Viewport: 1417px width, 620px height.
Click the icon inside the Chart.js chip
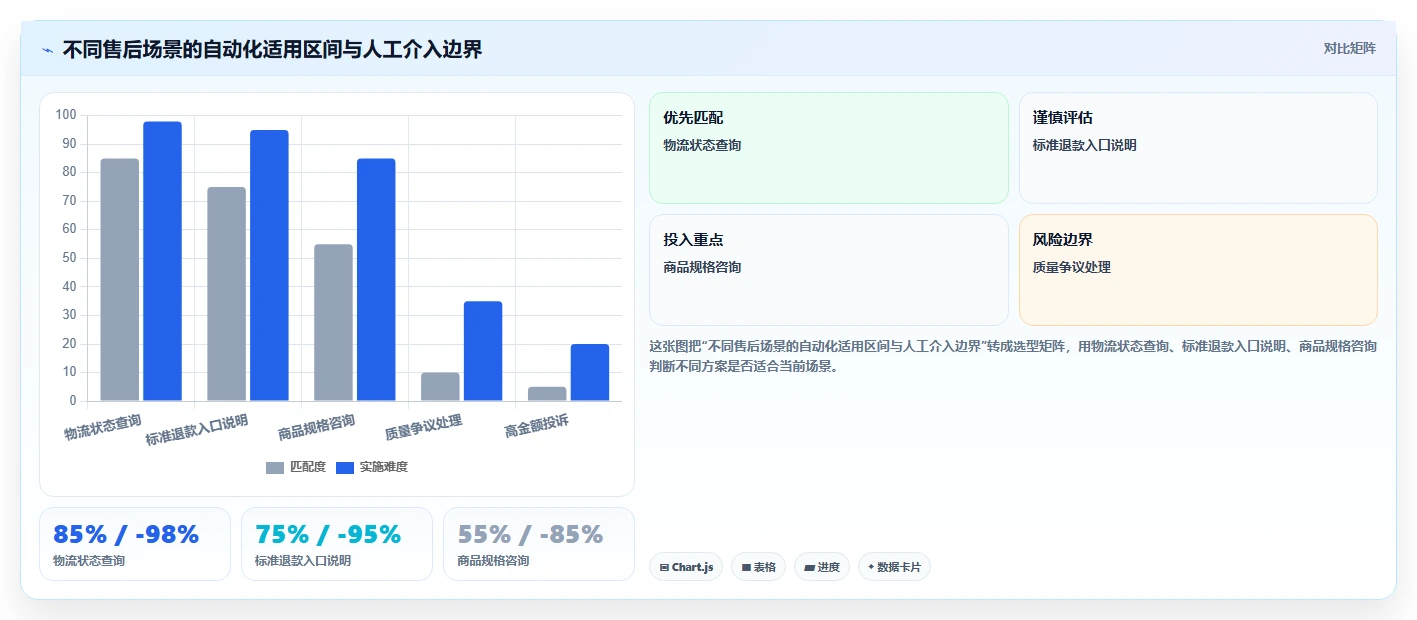click(664, 567)
